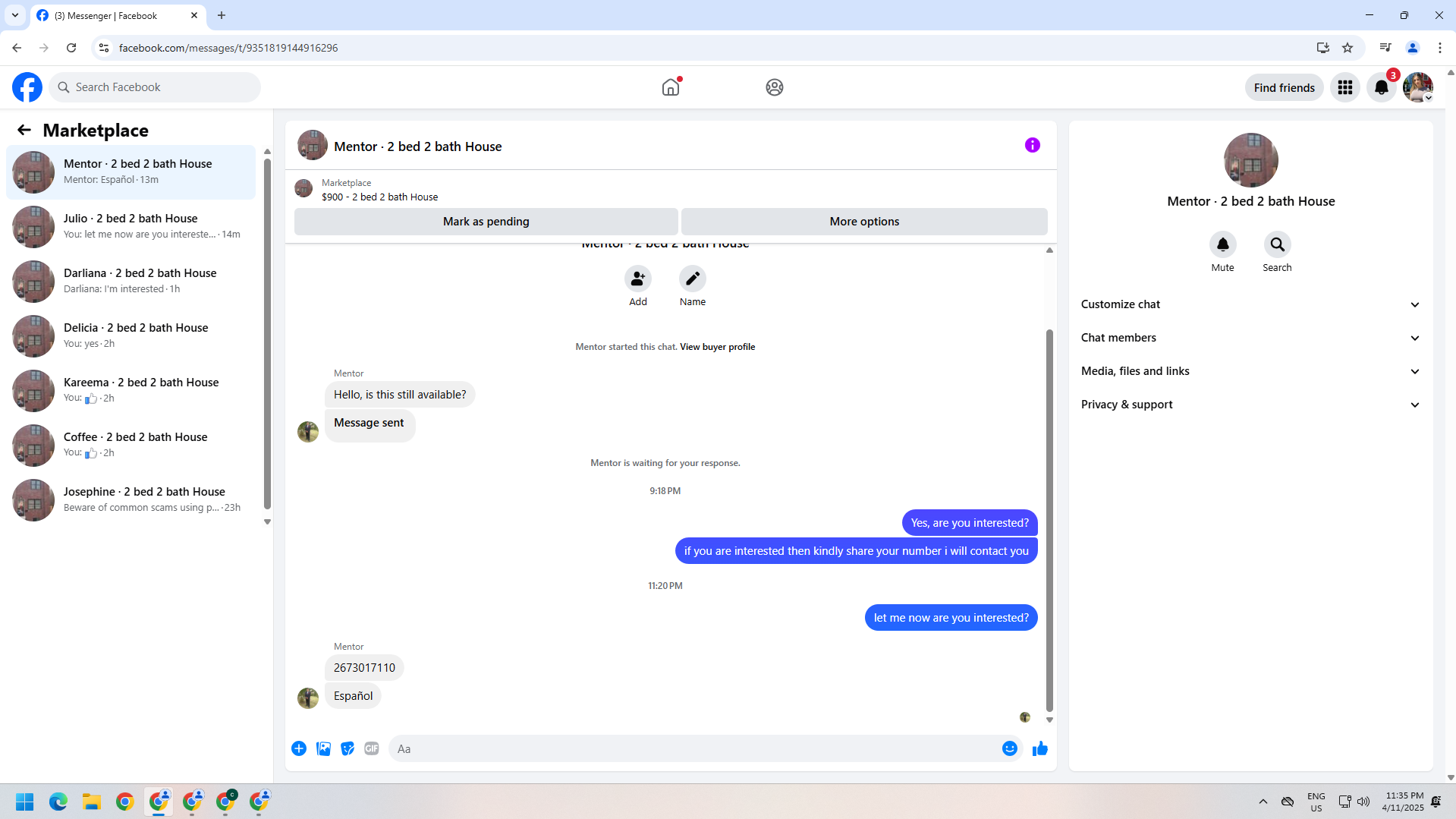The image size is (1456, 819).
Task: Open the Josephine 2 bed 2 bath House chat
Action: pos(131,500)
